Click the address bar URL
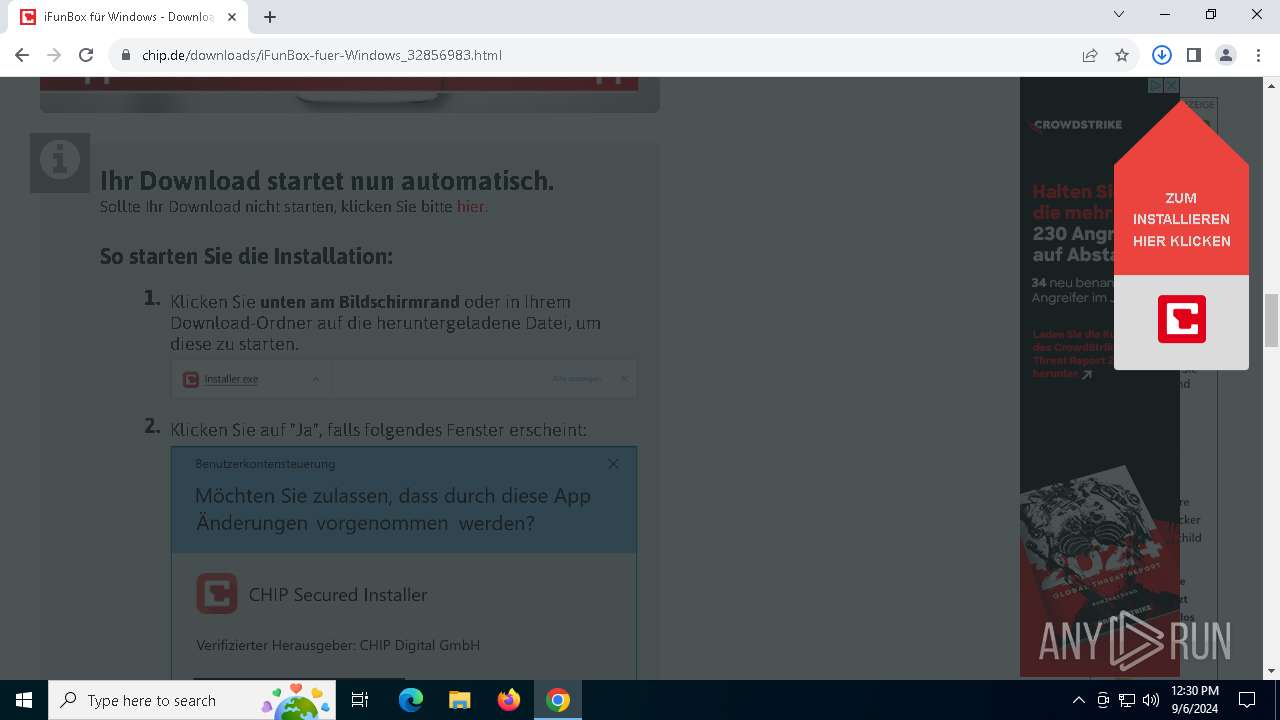 322,55
